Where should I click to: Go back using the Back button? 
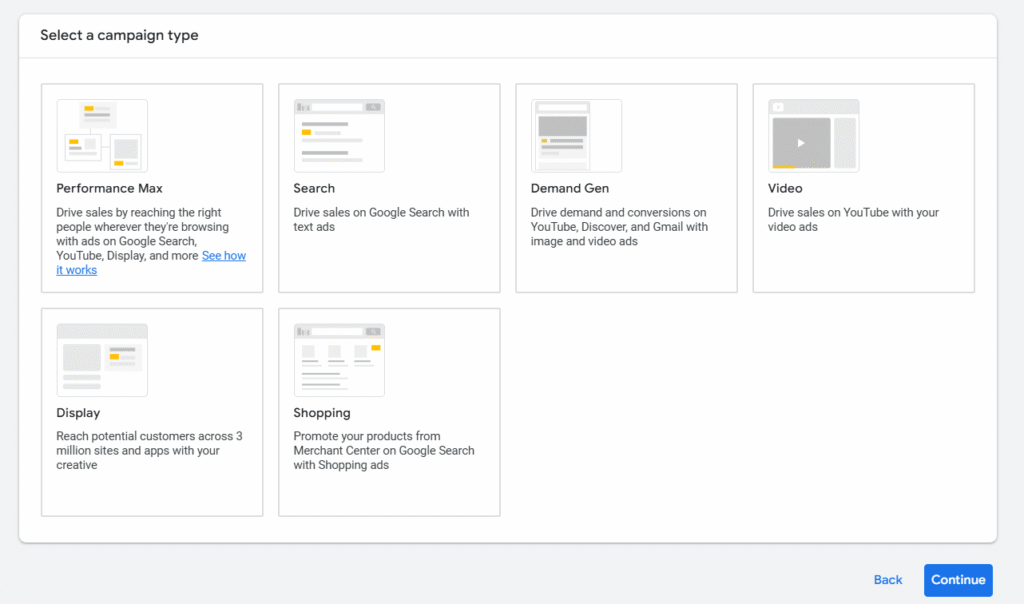click(888, 580)
